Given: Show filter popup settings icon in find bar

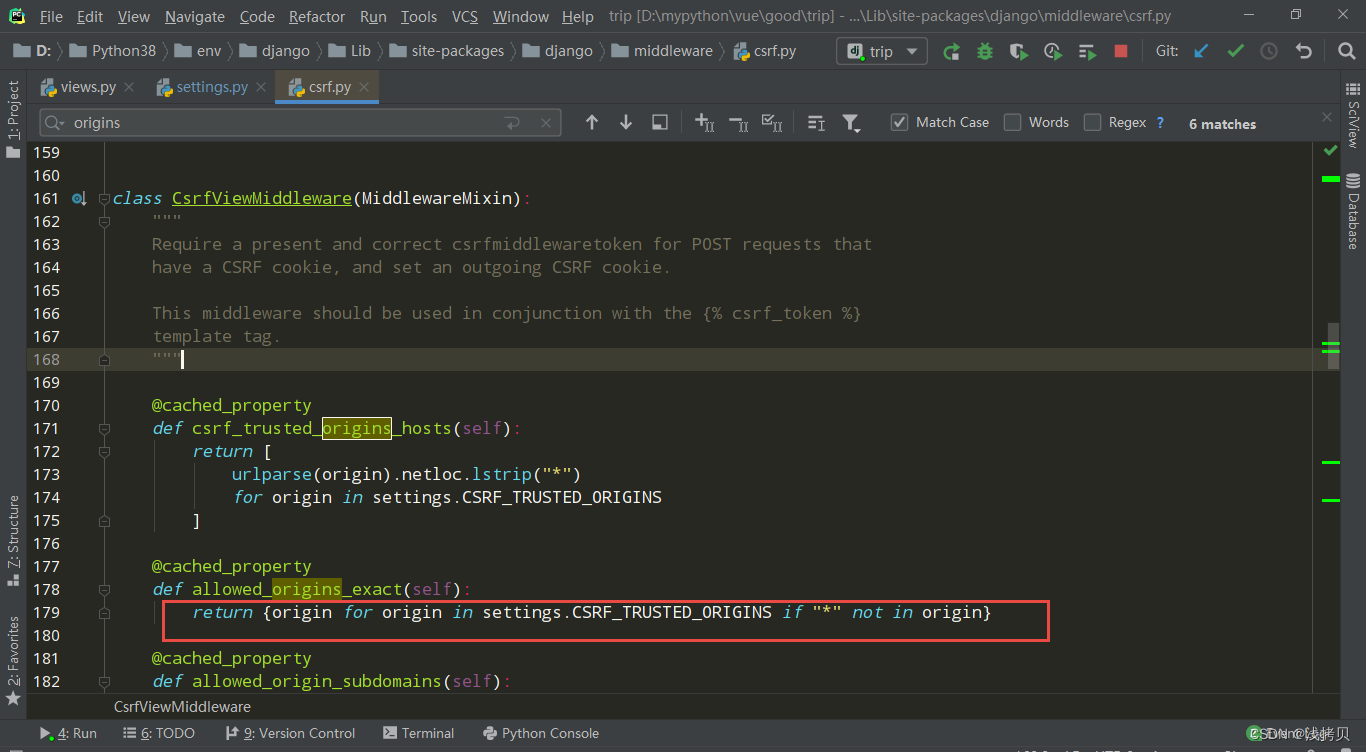Looking at the screenshot, I should coord(816,122).
